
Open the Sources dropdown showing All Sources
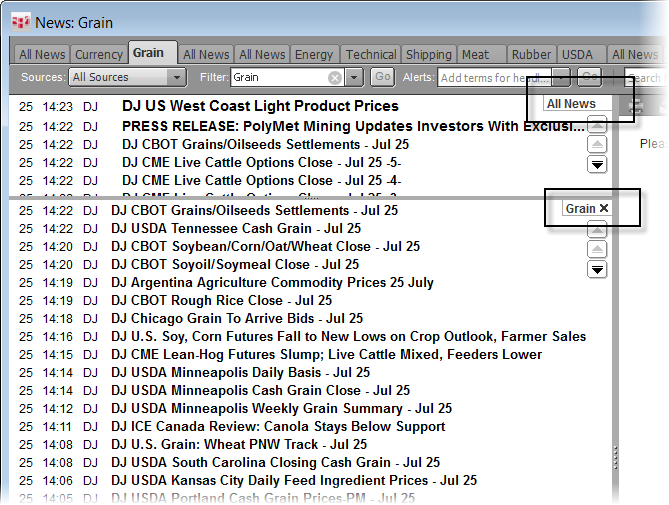127,78
